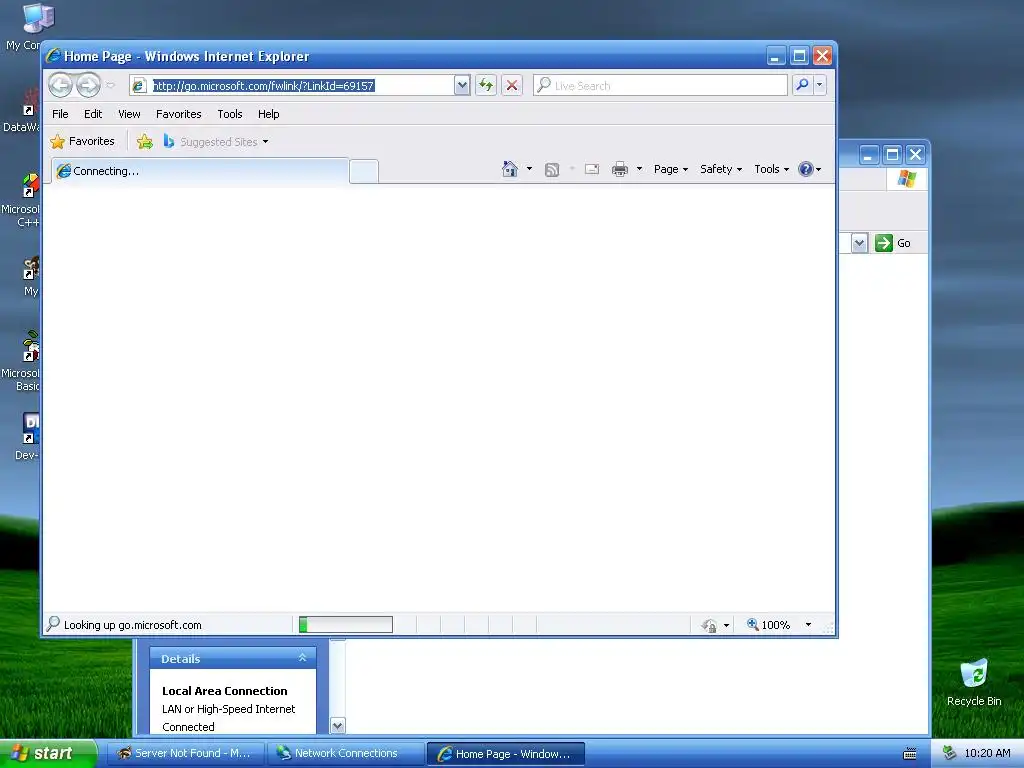
Task: Go back with the Back arrow button
Action: coord(60,85)
